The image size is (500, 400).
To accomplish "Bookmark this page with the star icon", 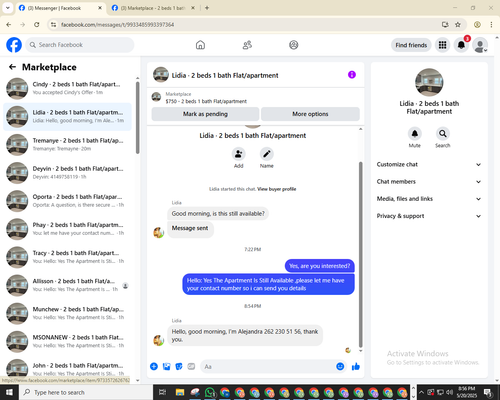I will [x=458, y=25].
